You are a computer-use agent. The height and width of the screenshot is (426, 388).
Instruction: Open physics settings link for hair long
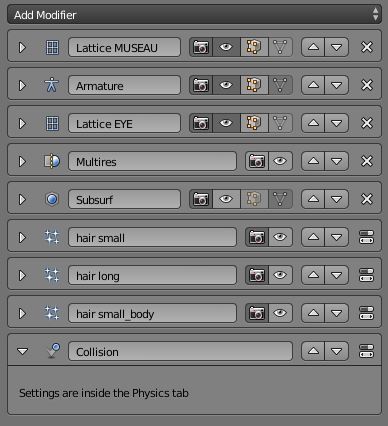pyautogui.click(x=366, y=275)
